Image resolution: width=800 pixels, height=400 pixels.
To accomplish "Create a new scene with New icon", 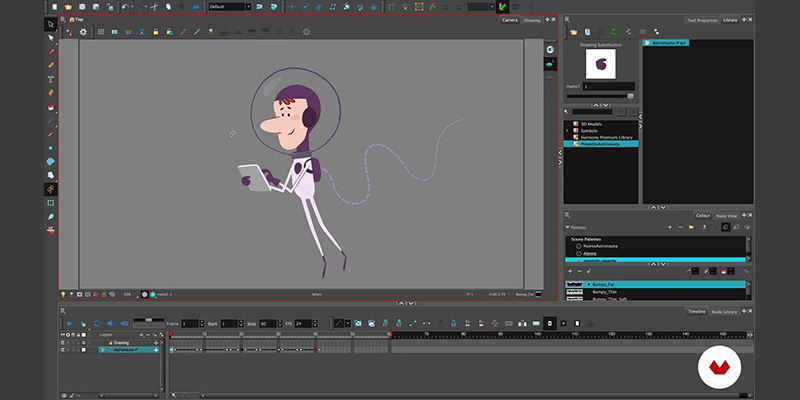I will tap(54, 7).
